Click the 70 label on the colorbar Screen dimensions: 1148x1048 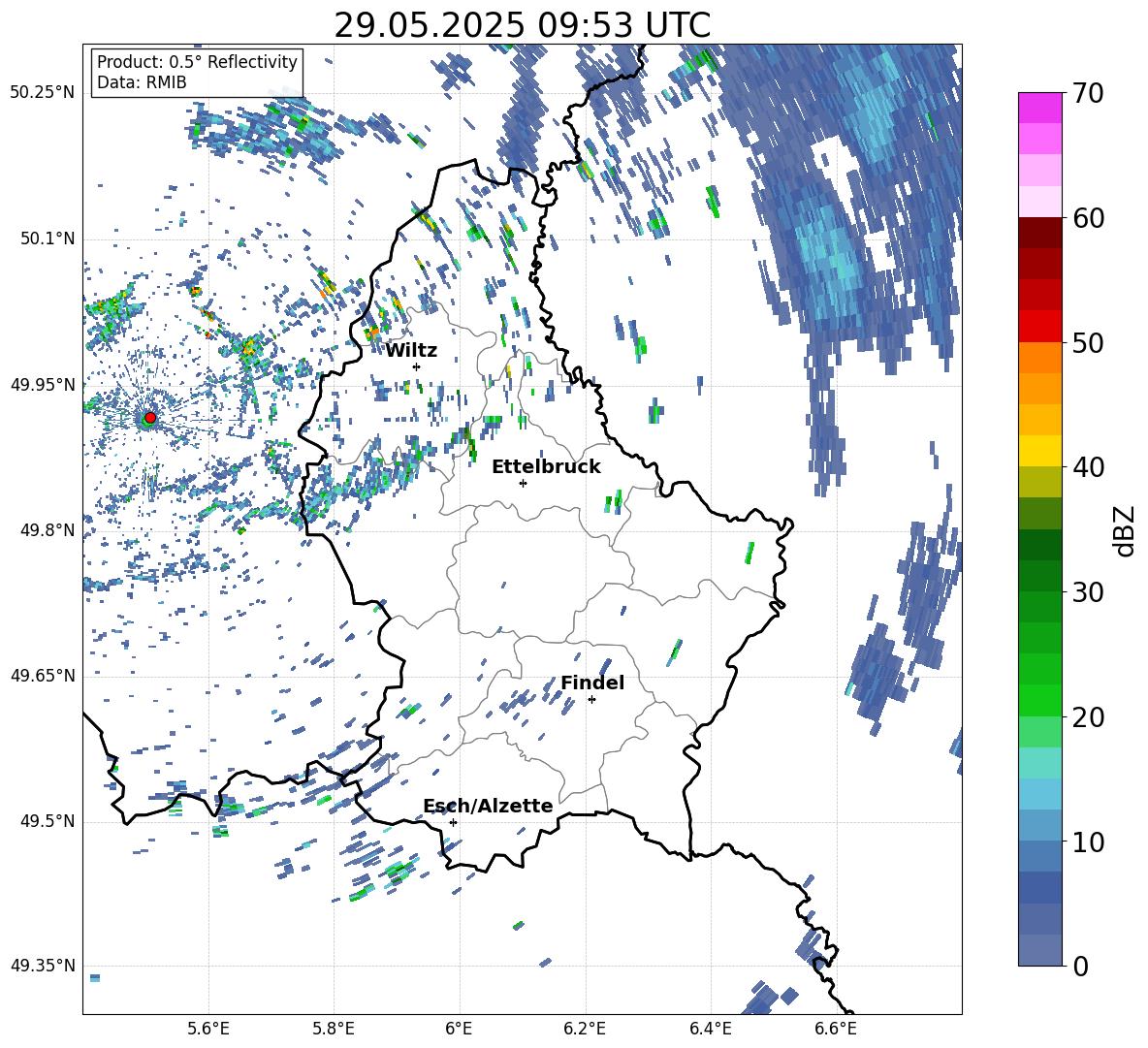(x=1087, y=94)
